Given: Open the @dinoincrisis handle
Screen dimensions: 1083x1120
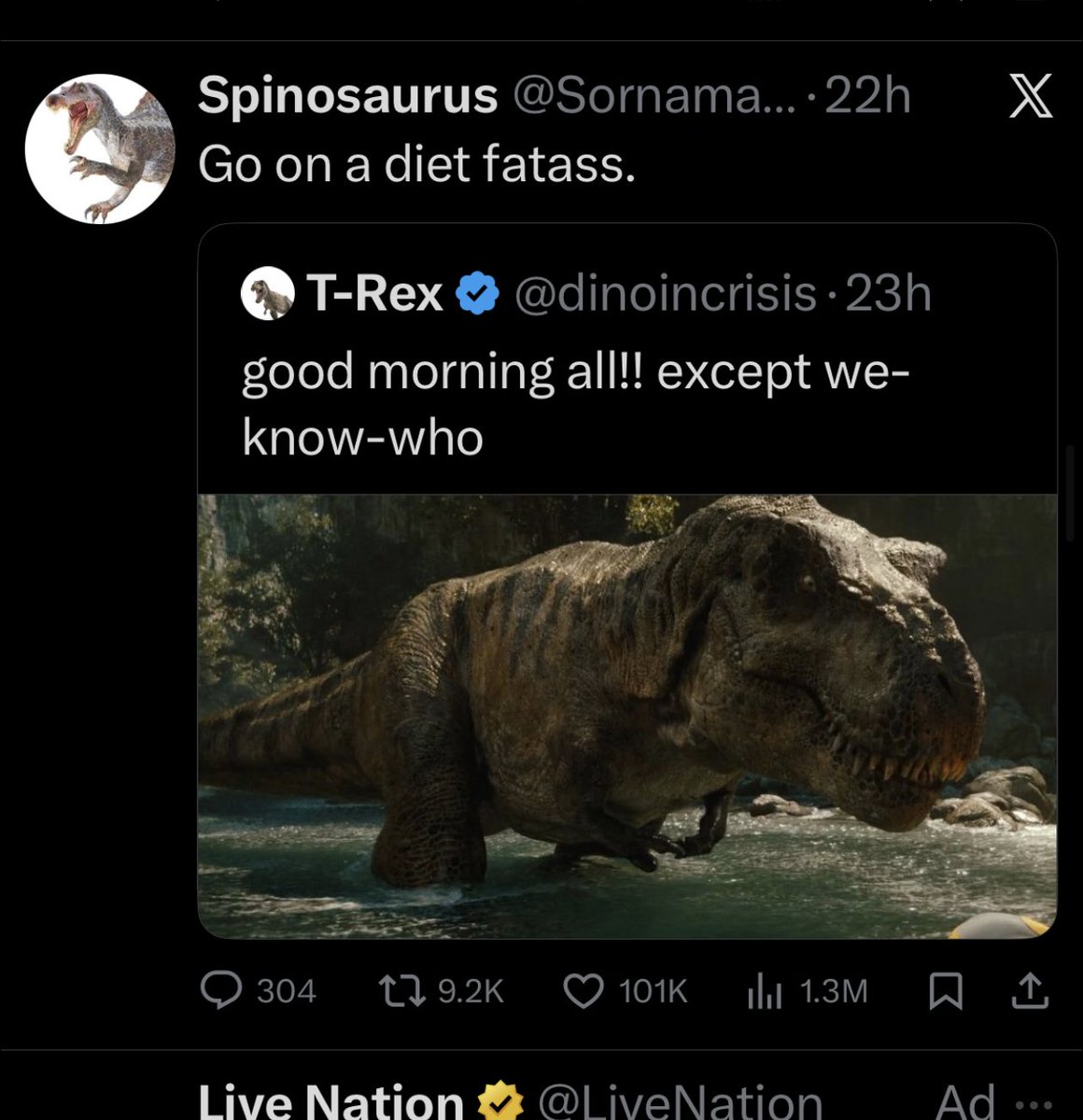Looking at the screenshot, I should tap(665, 295).
